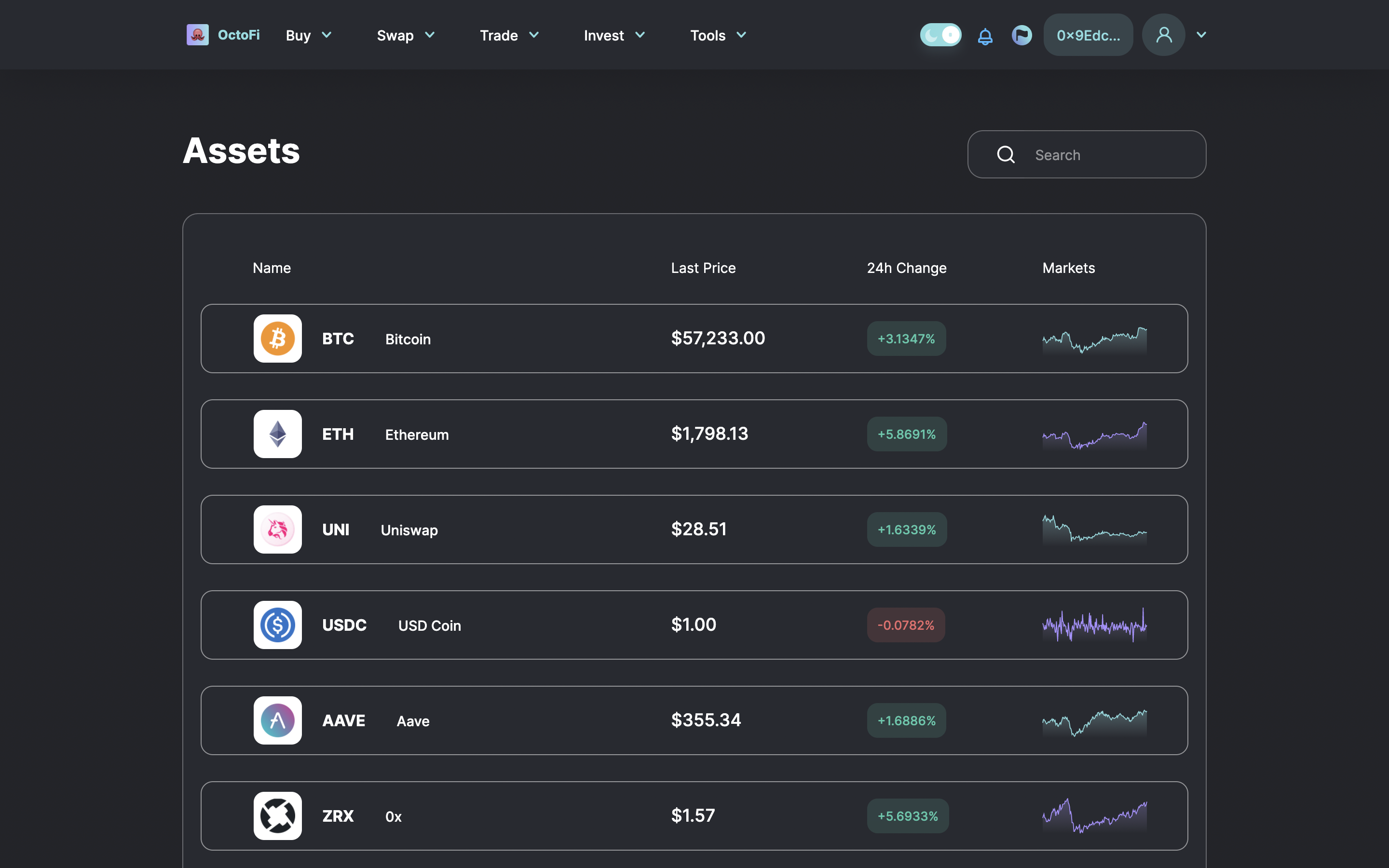Click the Bitcoin coin icon
This screenshot has width=1389, height=868.
coord(278,339)
